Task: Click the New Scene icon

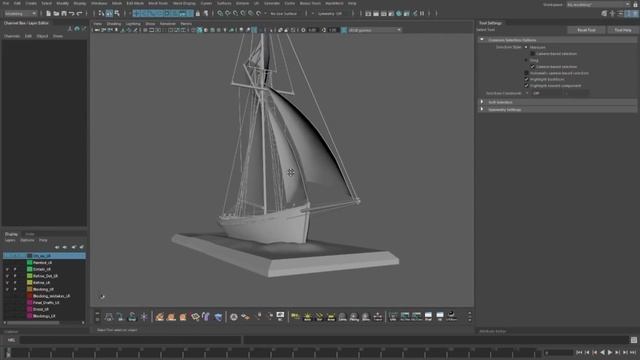Action: 48,13
